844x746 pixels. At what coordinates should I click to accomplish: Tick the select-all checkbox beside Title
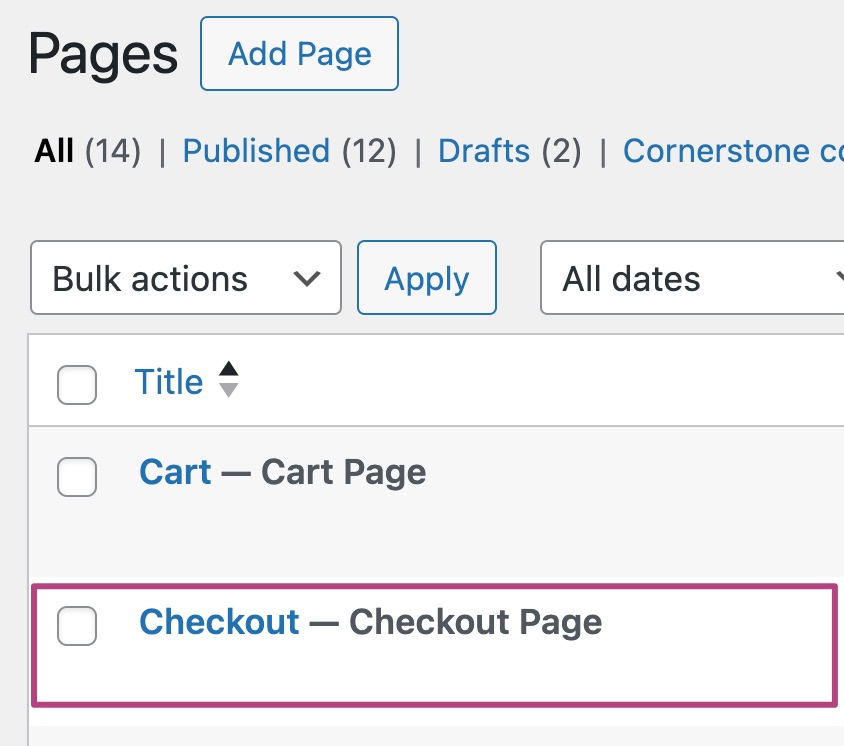[x=77, y=385]
